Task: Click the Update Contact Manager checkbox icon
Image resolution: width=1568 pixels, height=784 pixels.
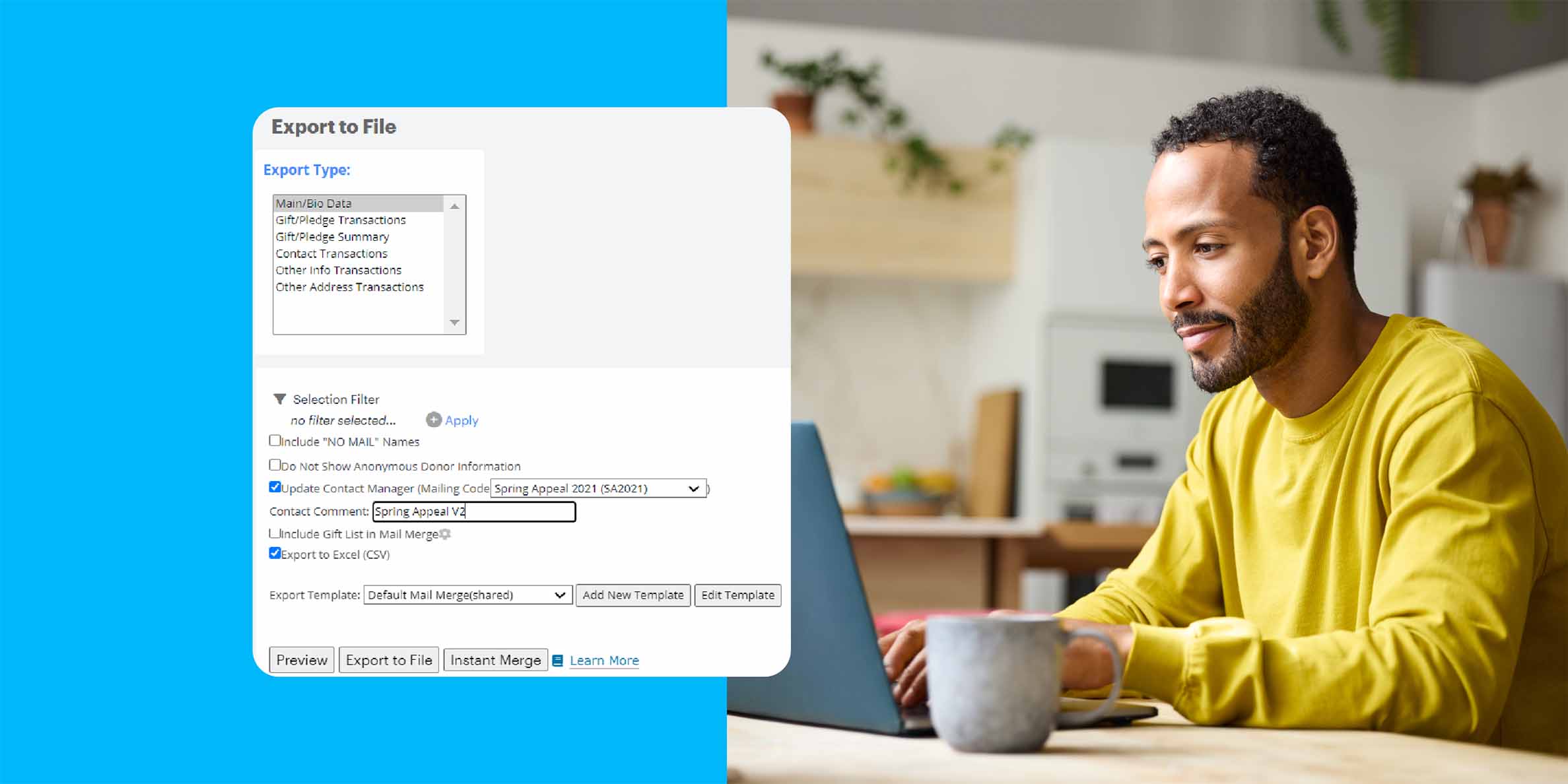Action: tap(275, 487)
